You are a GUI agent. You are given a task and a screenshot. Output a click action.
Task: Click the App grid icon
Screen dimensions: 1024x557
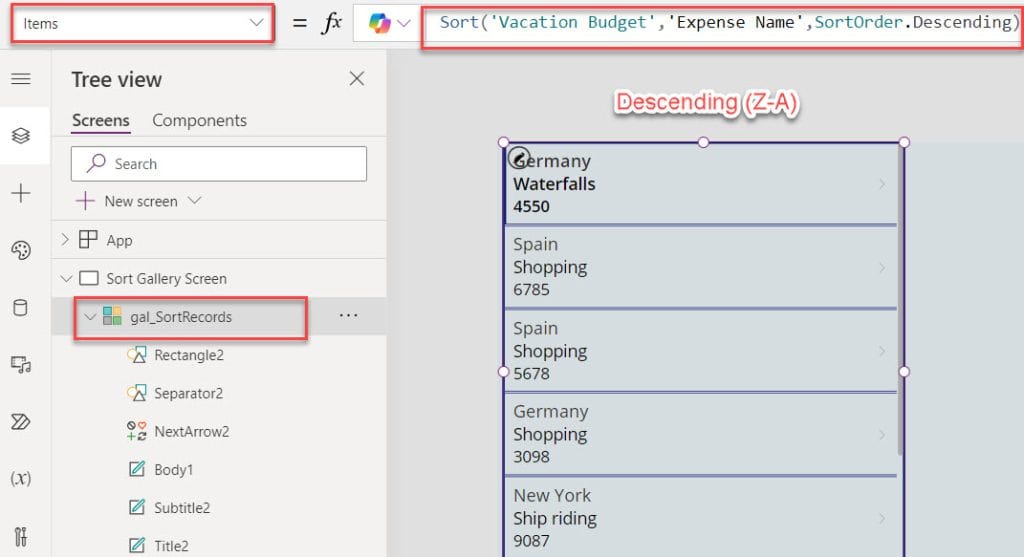tap(88, 240)
